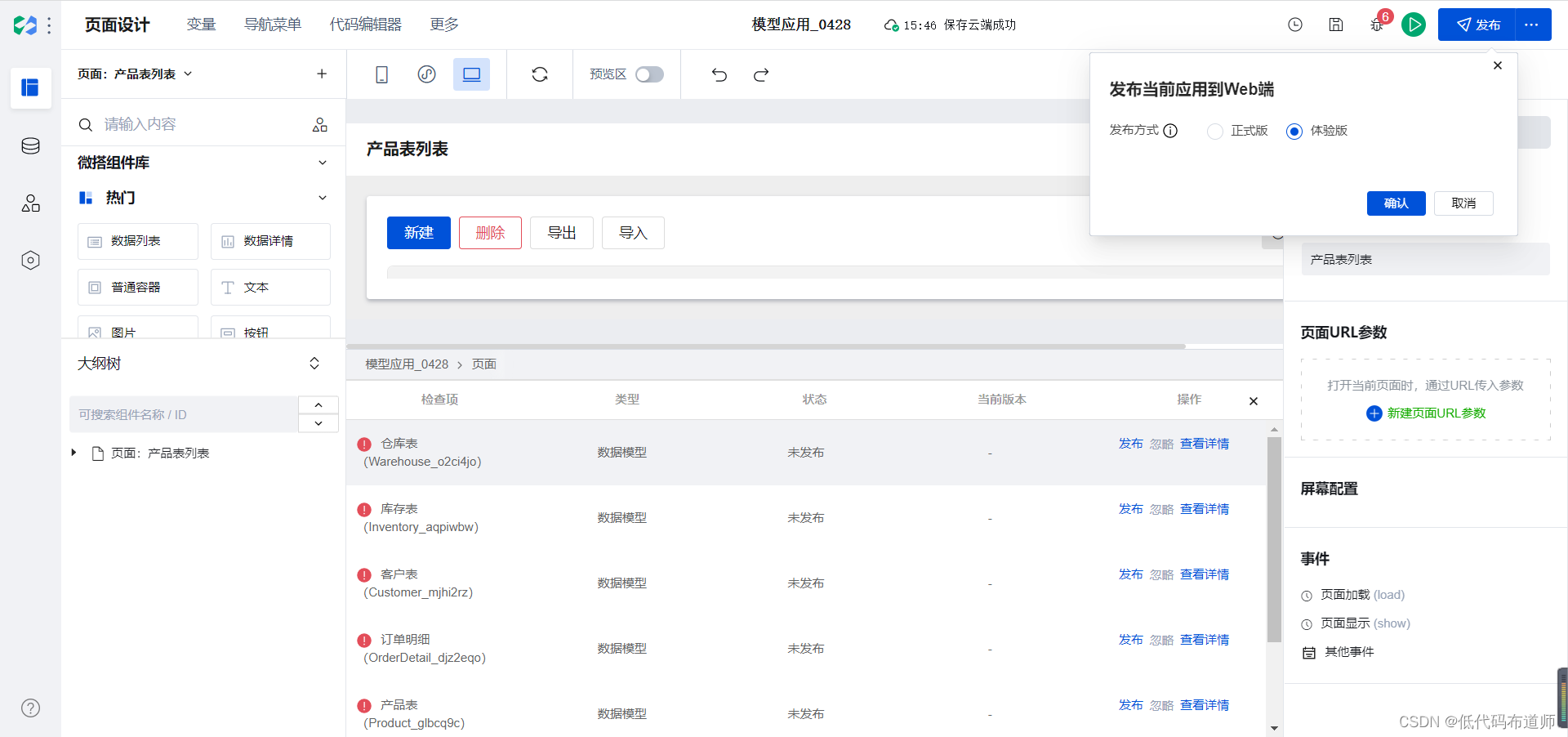Switch to mini program preview
1568x737 pixels.
click(x=426, y=74)
